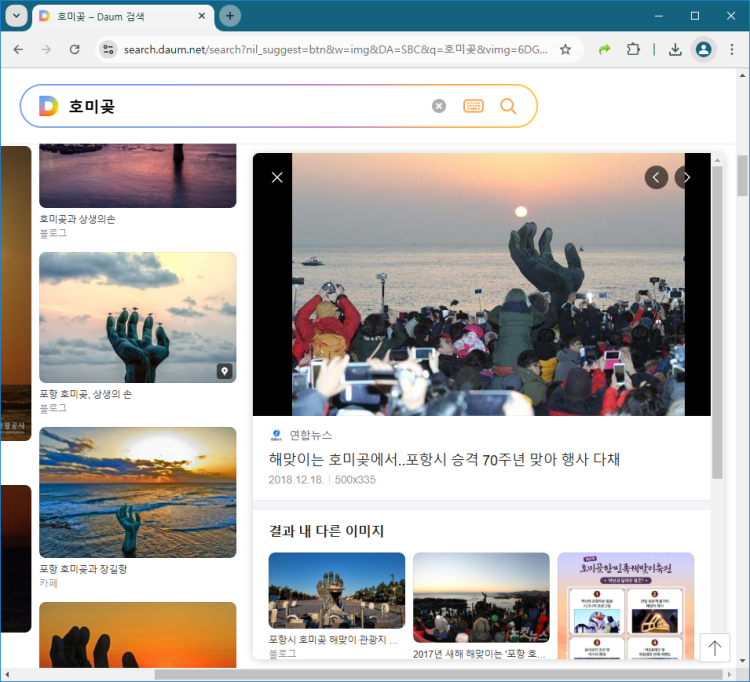Click the 호미곶 search input field

(x=244, y=106)
